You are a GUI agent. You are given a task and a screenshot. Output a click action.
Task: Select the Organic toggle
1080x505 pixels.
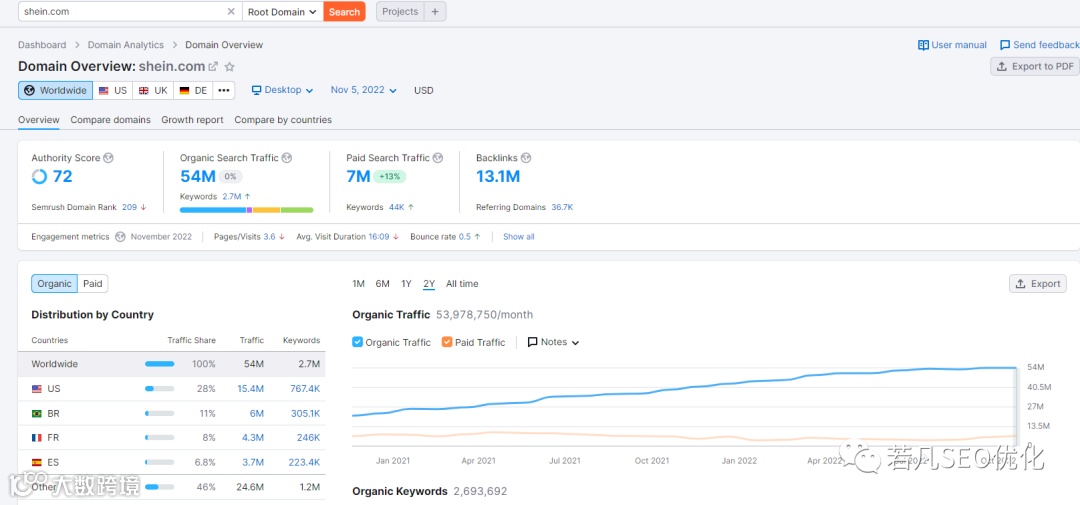coord(54,284)
